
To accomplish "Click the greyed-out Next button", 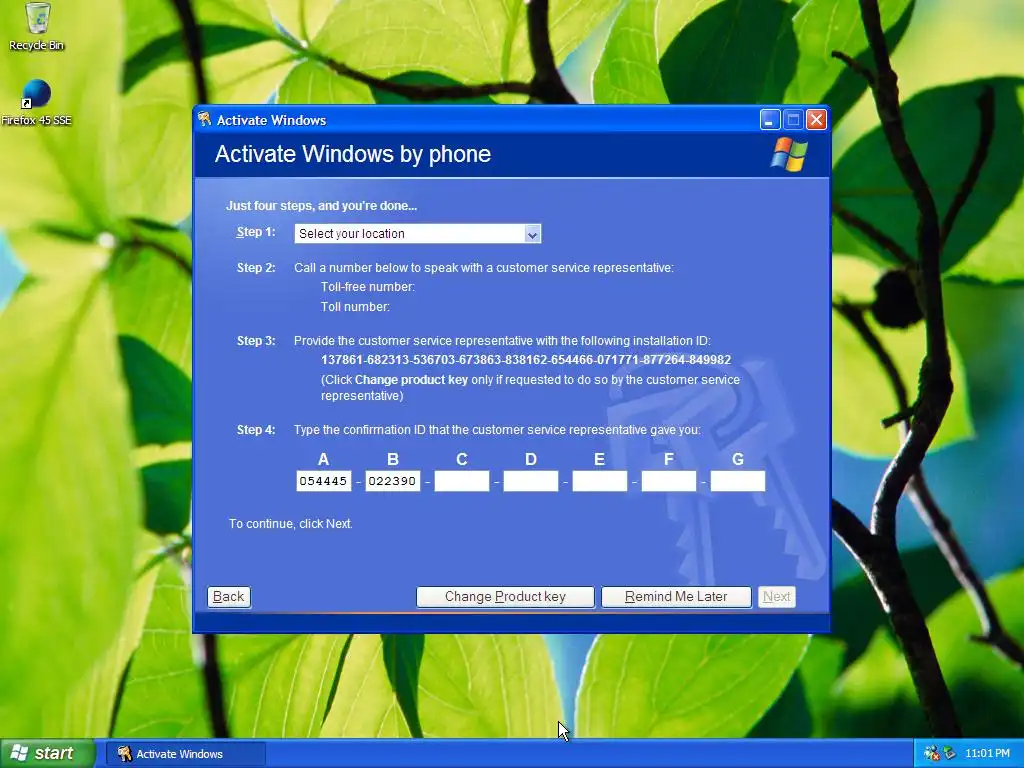I will [x=776, y=597].
